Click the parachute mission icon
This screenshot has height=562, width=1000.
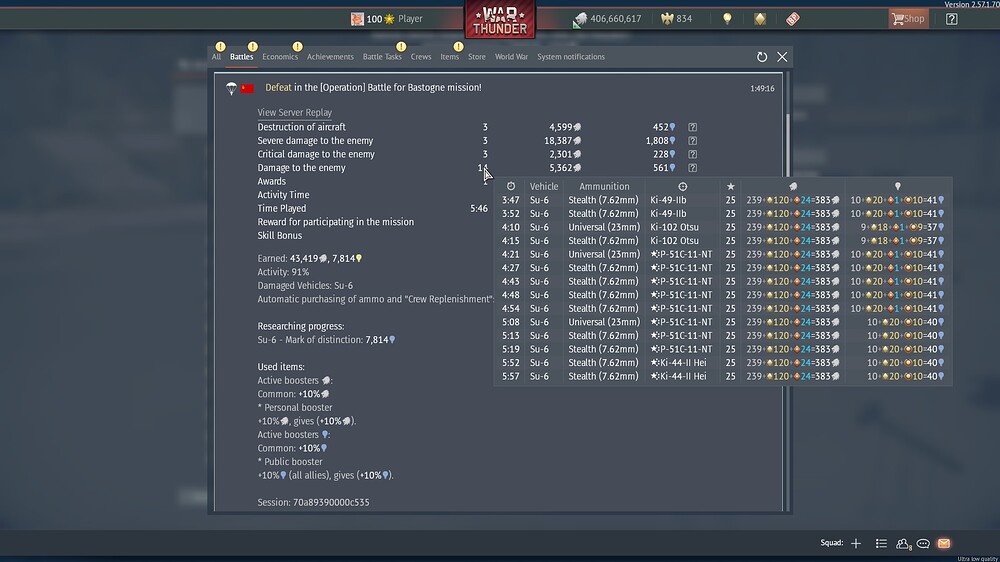coord(231,88)
